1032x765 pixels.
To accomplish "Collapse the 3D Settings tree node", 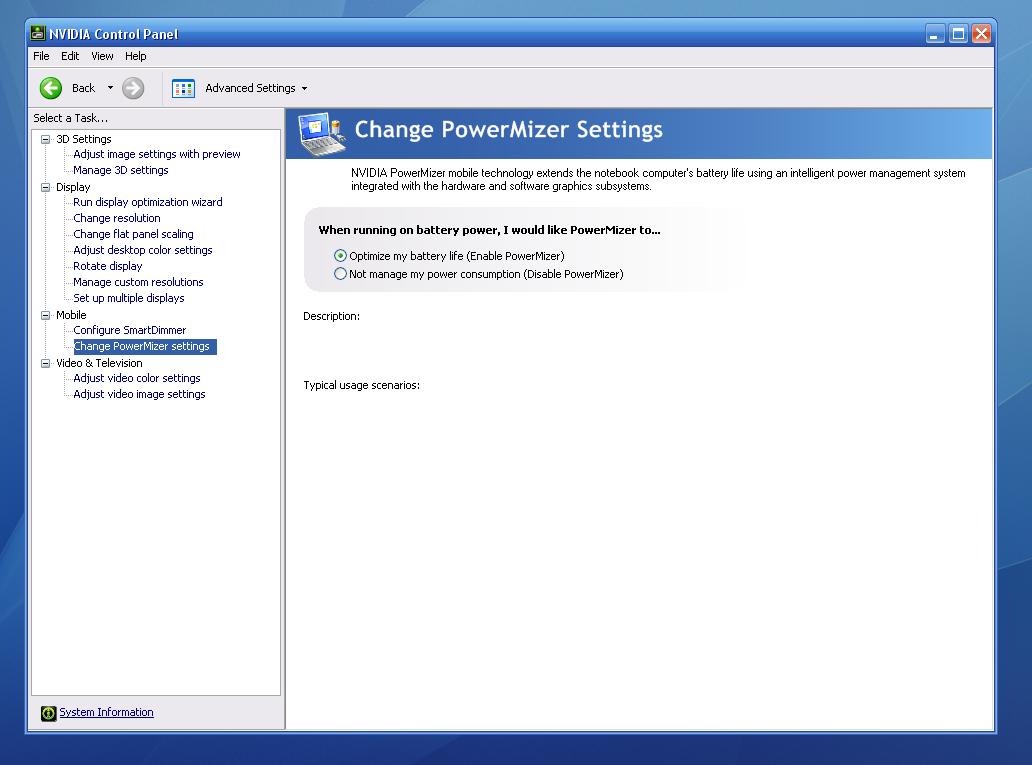I will coord(45,139).
